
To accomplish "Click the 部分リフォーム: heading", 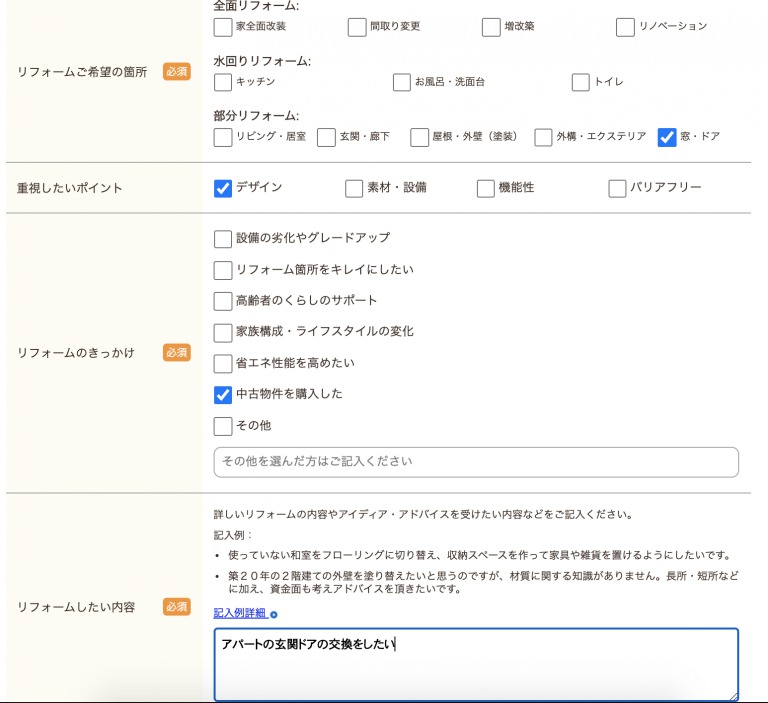I will 256,116.
